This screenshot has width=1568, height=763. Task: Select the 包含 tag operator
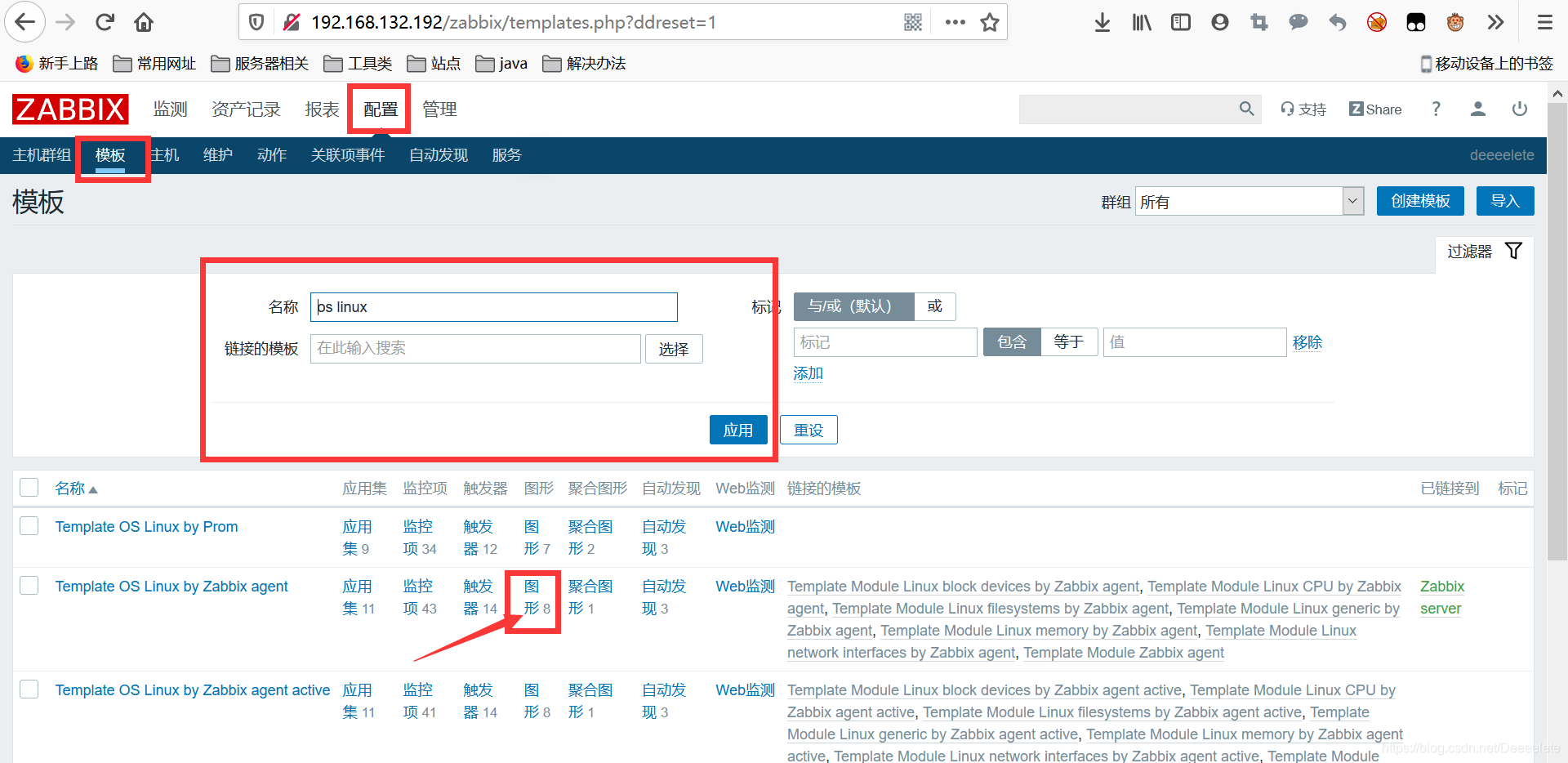click(x=1012, y=341)
